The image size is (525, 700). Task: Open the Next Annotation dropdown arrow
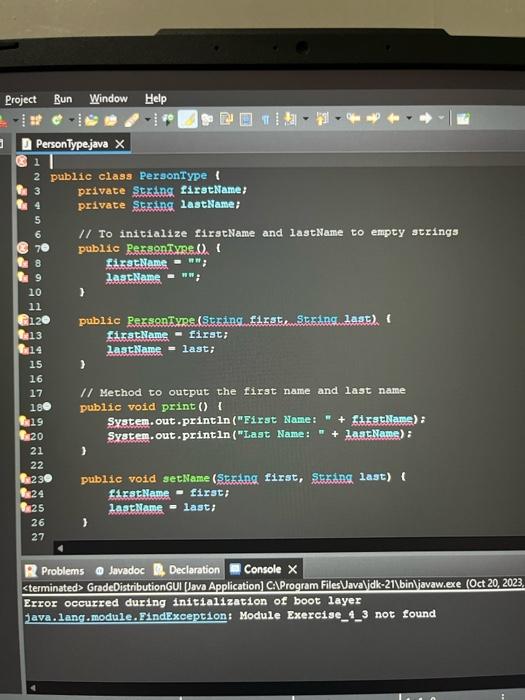306,119
